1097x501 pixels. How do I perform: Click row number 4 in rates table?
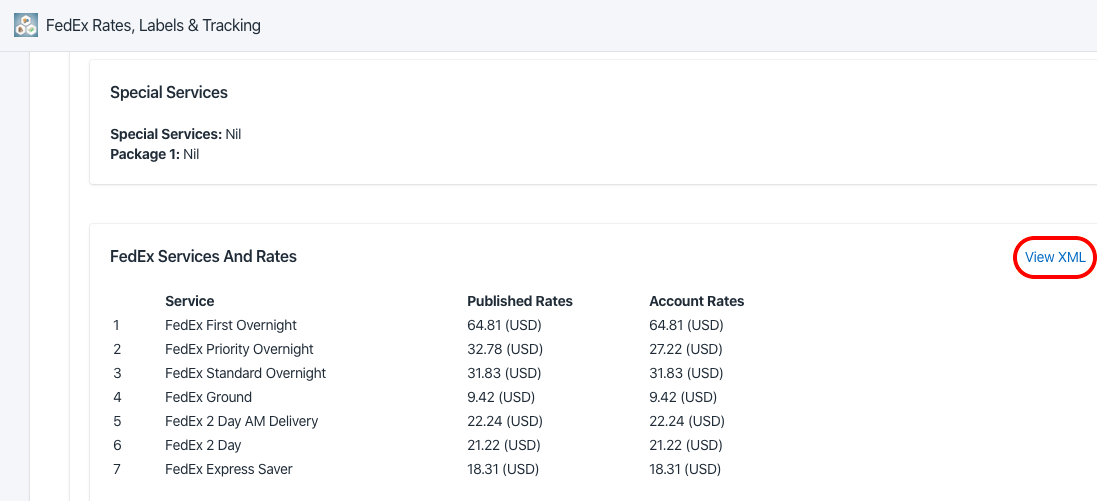point(117,397)
